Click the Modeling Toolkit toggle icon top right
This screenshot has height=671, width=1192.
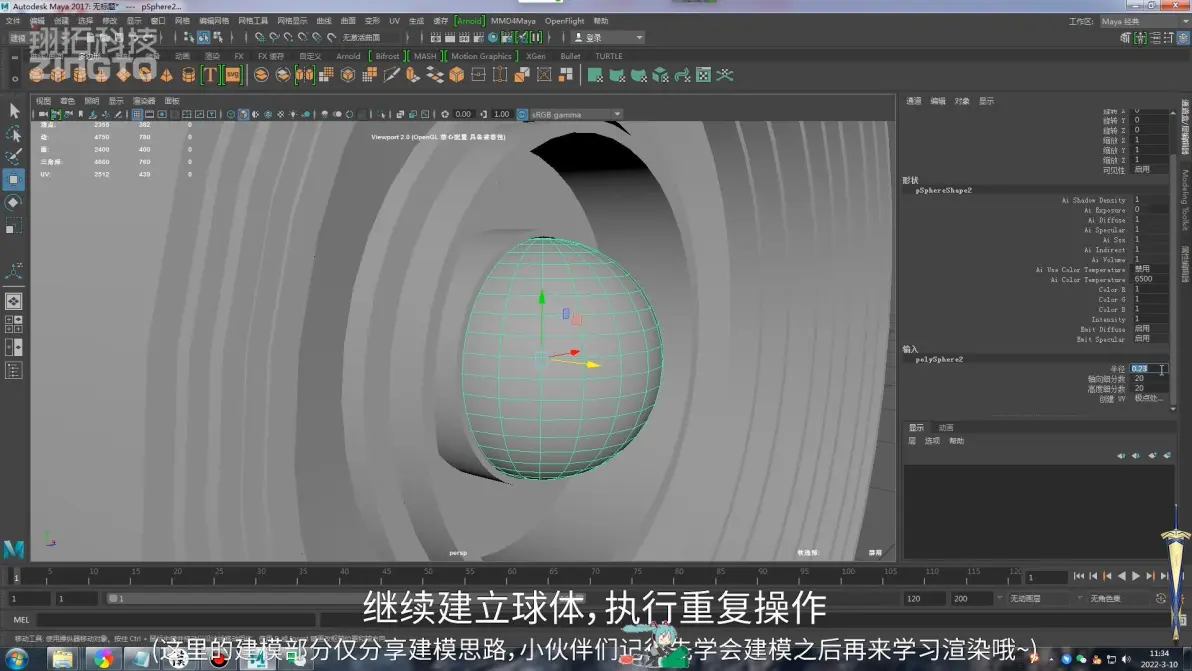1126,38
